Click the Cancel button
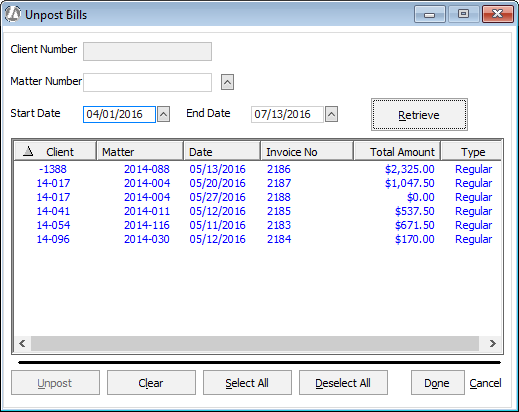Screen dimensions: 519x412 [x=485, y=383]
